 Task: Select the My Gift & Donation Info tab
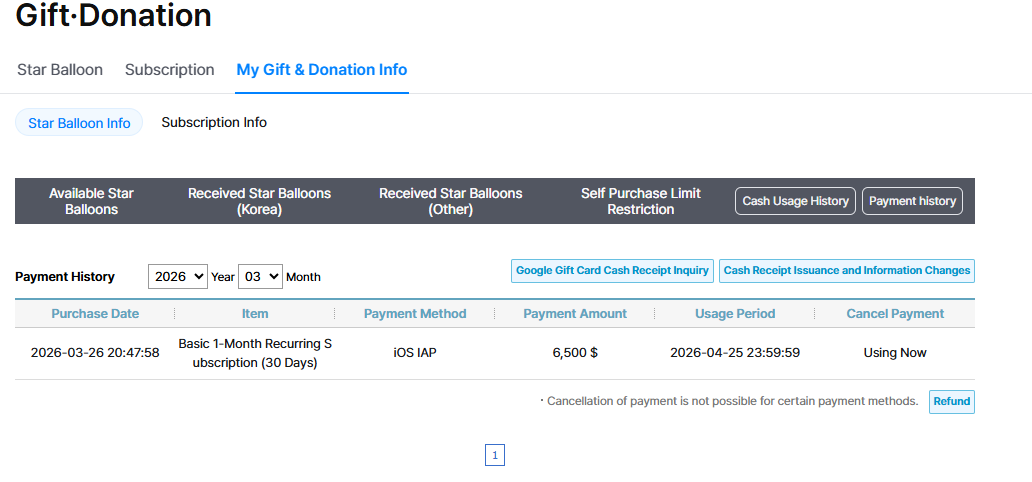coord(321,70)
